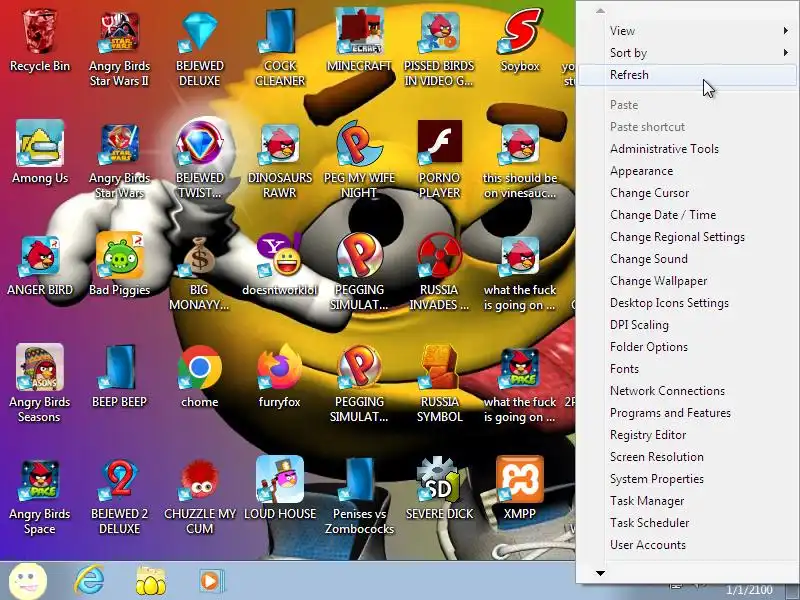Screen dimensions: 800x600
Task: Open Administrative Tools menu entry
Action: pos(688,148)
